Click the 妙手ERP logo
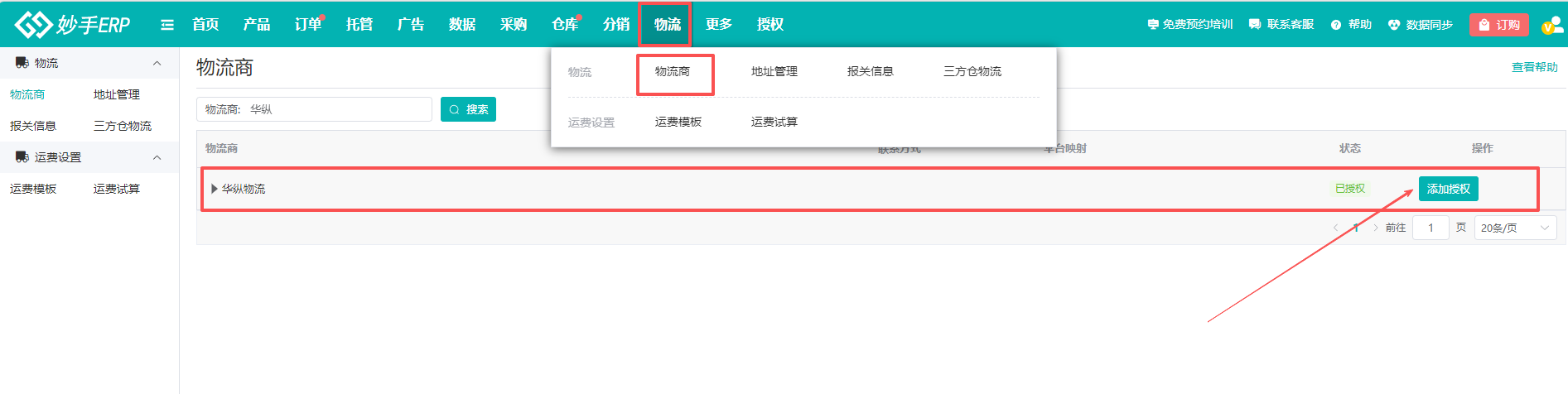Image resolution: width=1568 pixels, height=394 pixels. (x=73, y=24)
